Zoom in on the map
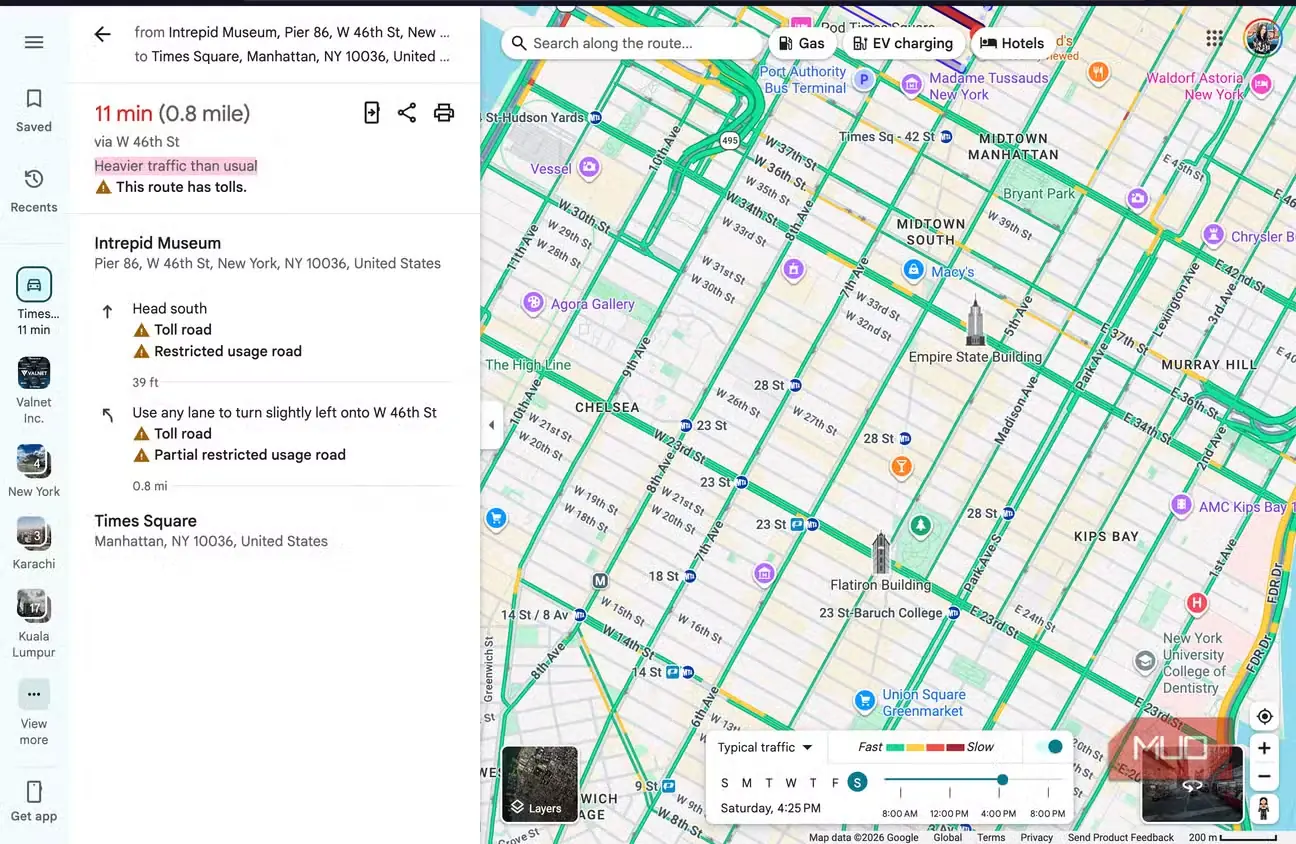The width and height of the screenshot is (1296, 844). (x=1265, y=748)
